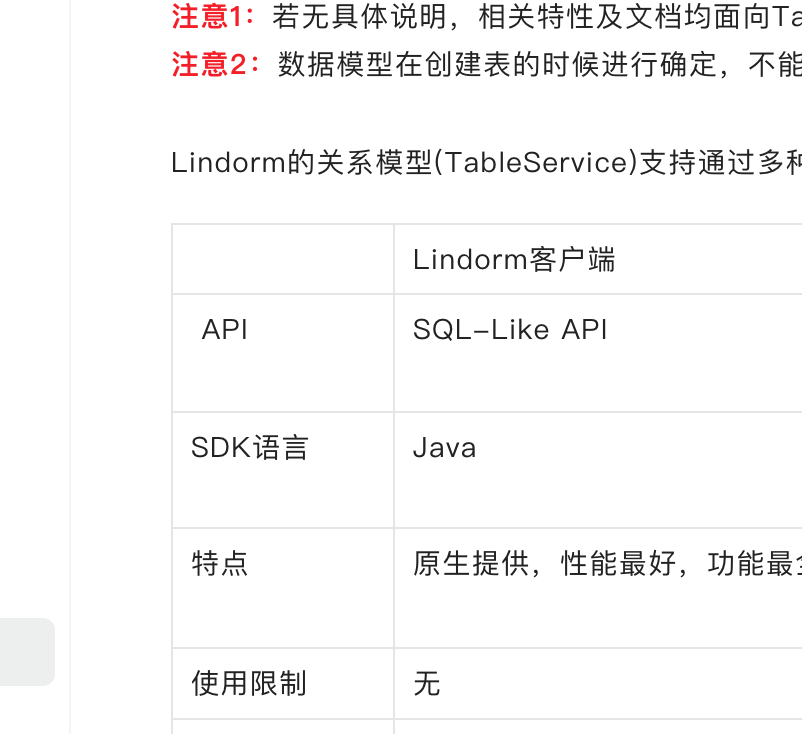Click the sentence beginning '若无具体说明'

[537, 17]
